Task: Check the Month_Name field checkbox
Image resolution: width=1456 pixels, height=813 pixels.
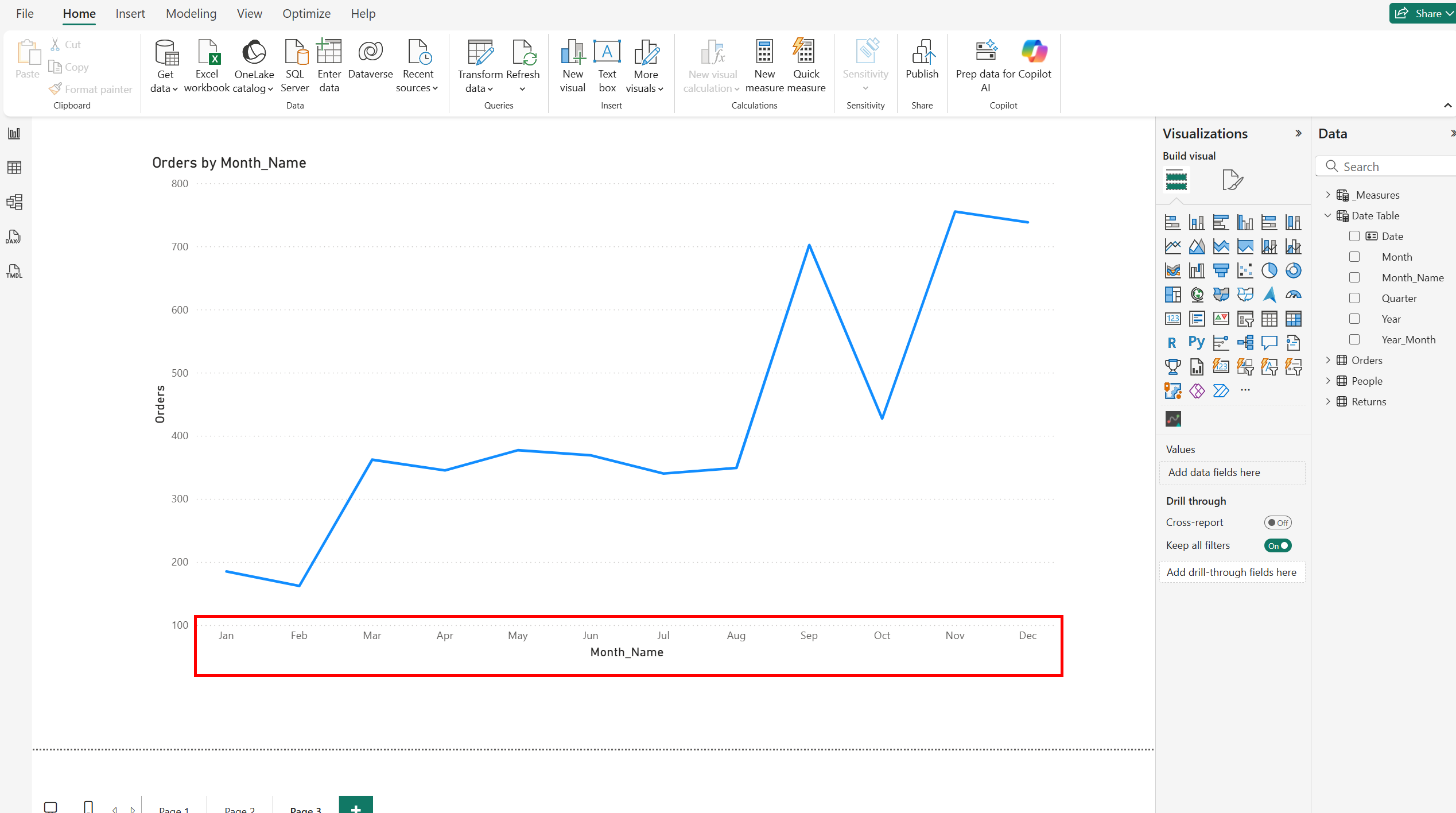Action: (1354, 278)
